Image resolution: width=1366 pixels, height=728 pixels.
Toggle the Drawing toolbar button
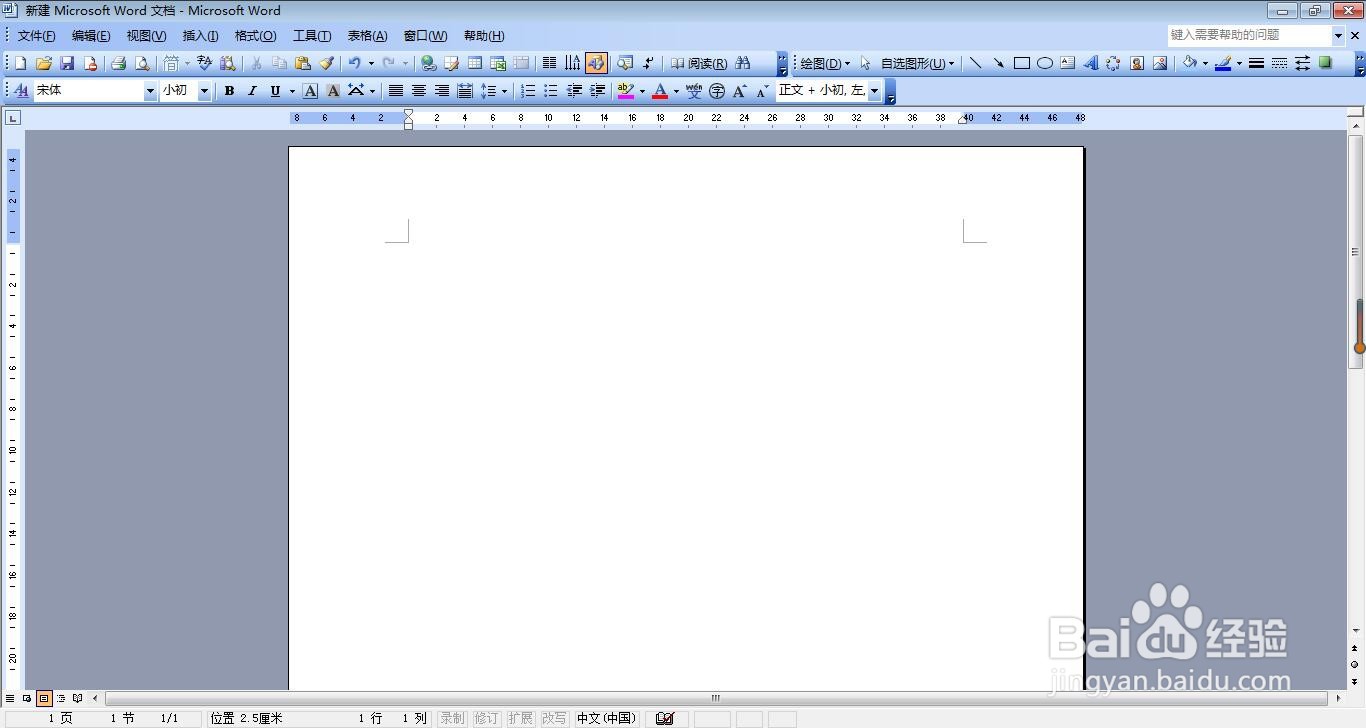(596, 63)
